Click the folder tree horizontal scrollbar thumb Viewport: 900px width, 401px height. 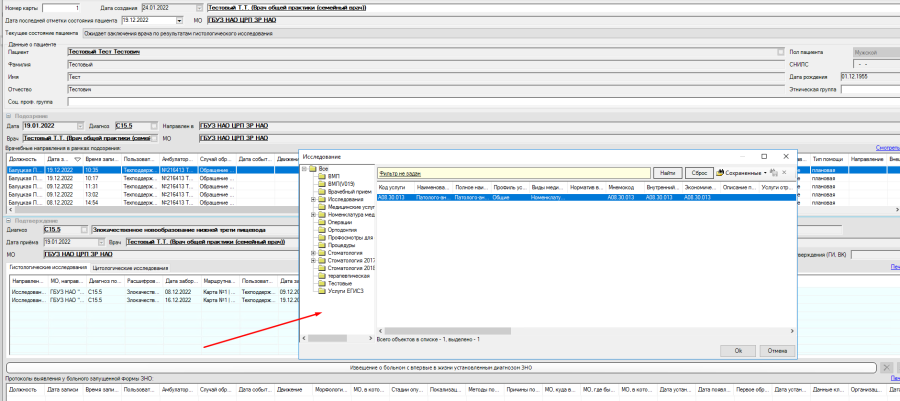(329, 339)
